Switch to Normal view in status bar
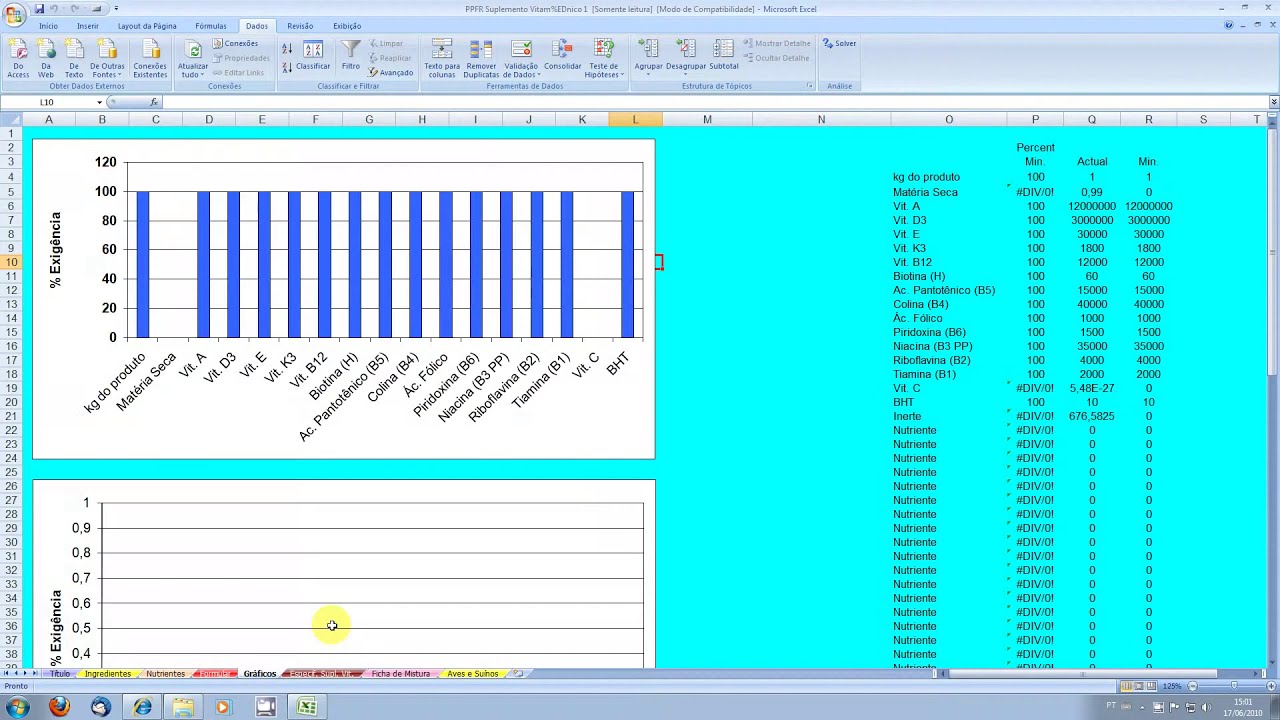 coord(1127,686)
